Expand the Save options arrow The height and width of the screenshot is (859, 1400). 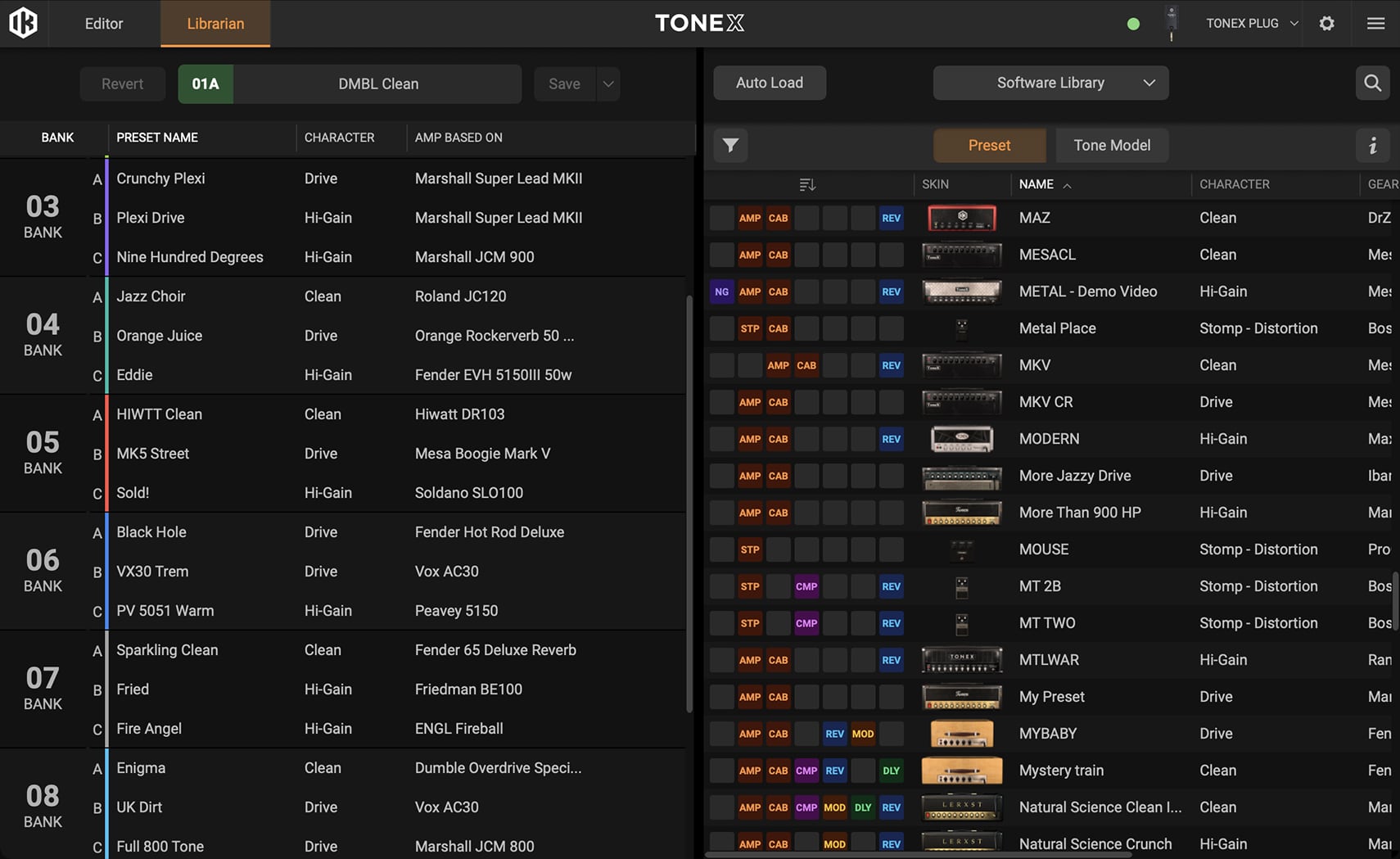[608, 84]
